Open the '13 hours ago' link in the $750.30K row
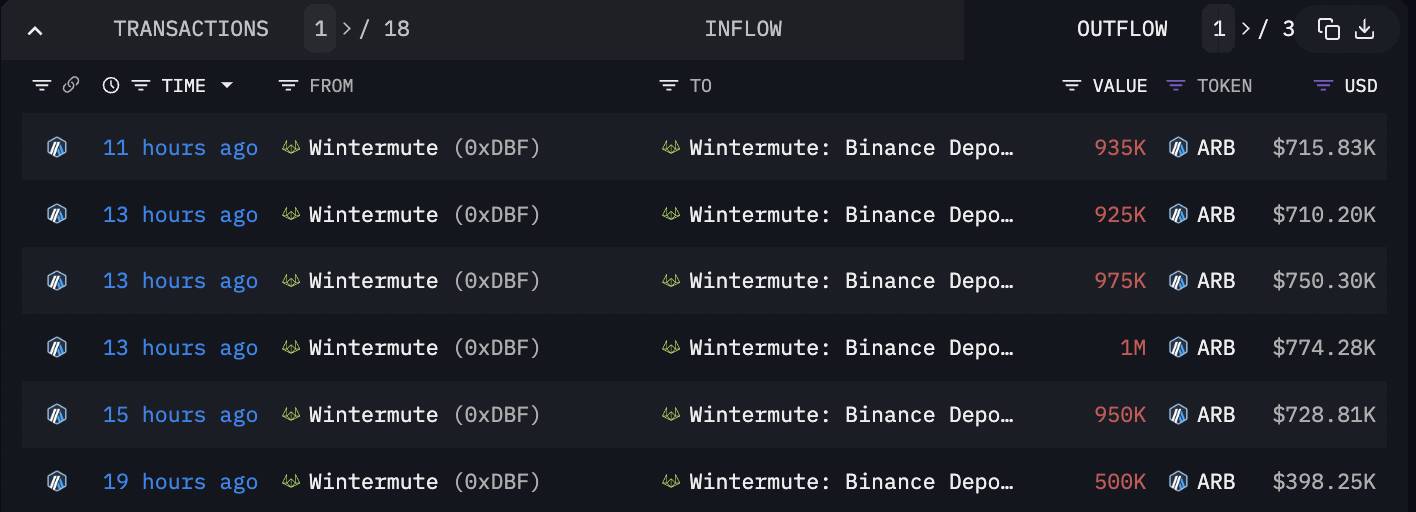This screenshot has height=512, width=1416. pyautogui.click(x=180, y=282)
